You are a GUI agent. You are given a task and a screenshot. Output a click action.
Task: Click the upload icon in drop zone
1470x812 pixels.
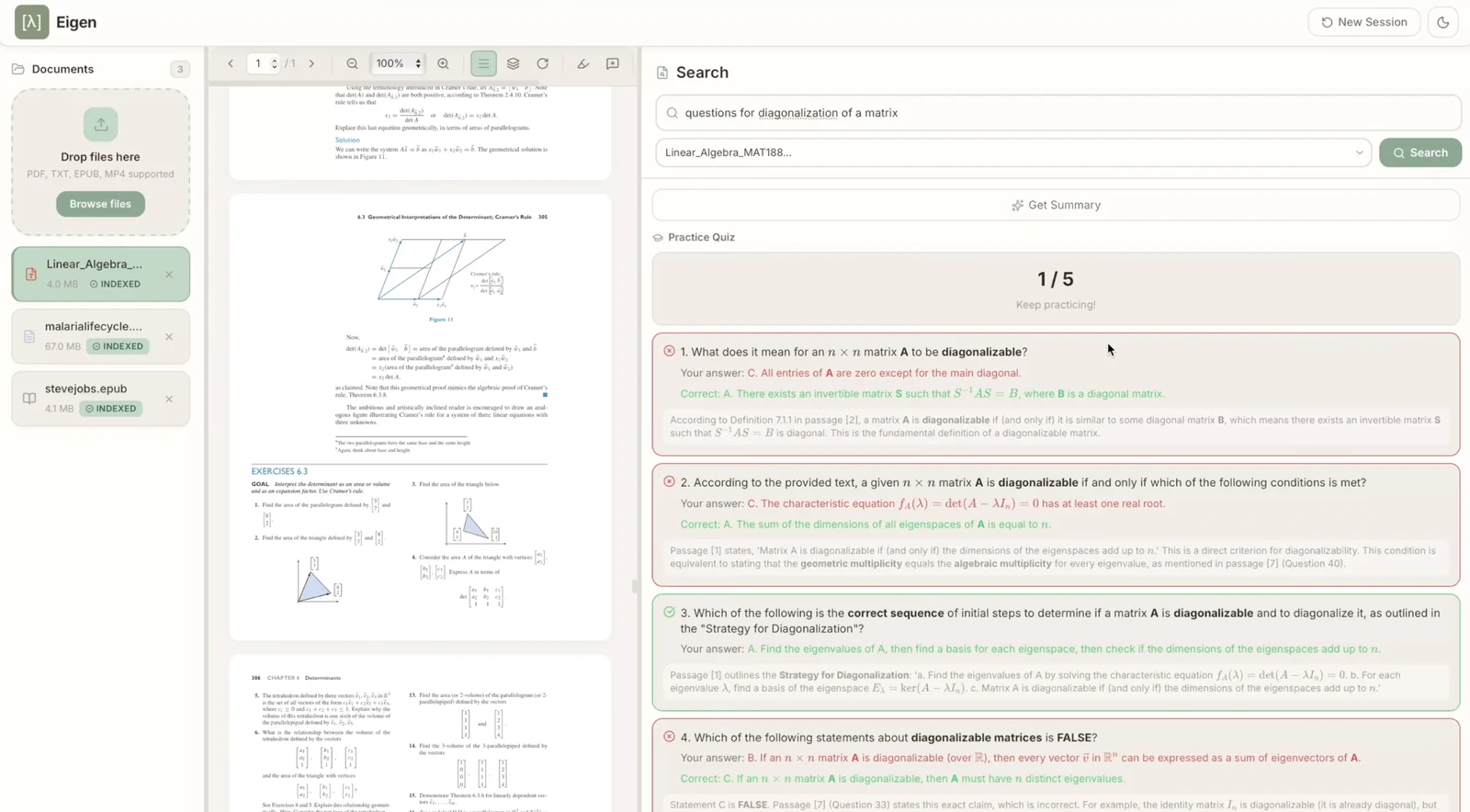pyautogui.click(x=100, y=124)
